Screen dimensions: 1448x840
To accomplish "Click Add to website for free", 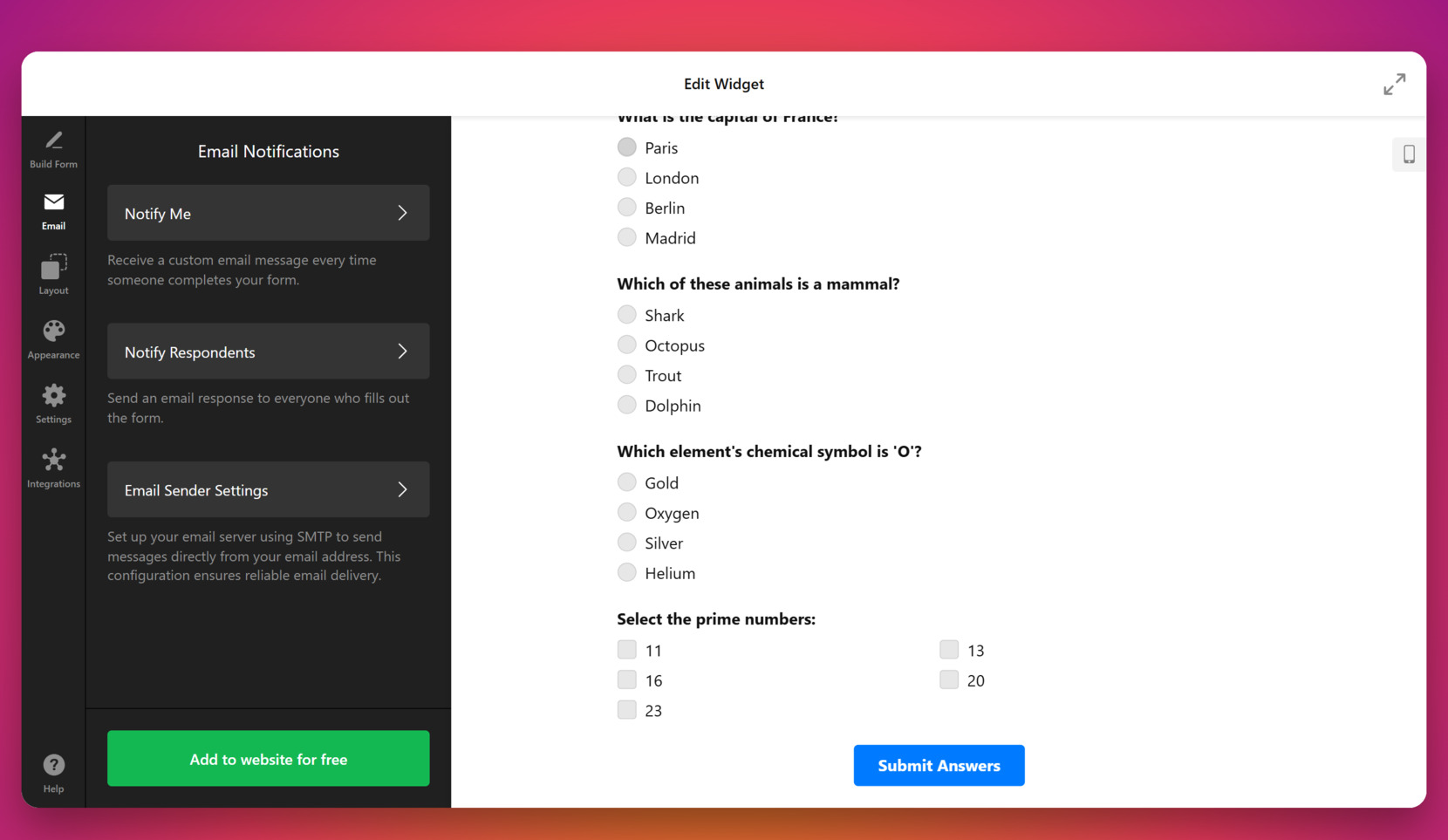I will point(268,759).
